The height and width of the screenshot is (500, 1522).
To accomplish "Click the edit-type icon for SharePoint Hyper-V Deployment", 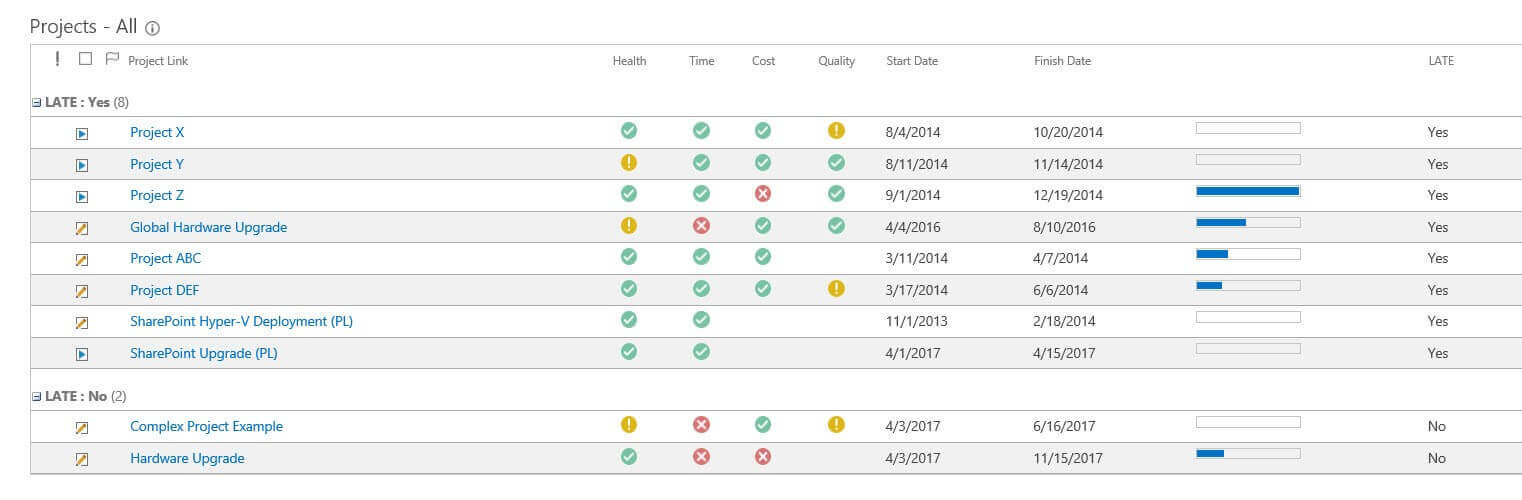I will 82,322.
